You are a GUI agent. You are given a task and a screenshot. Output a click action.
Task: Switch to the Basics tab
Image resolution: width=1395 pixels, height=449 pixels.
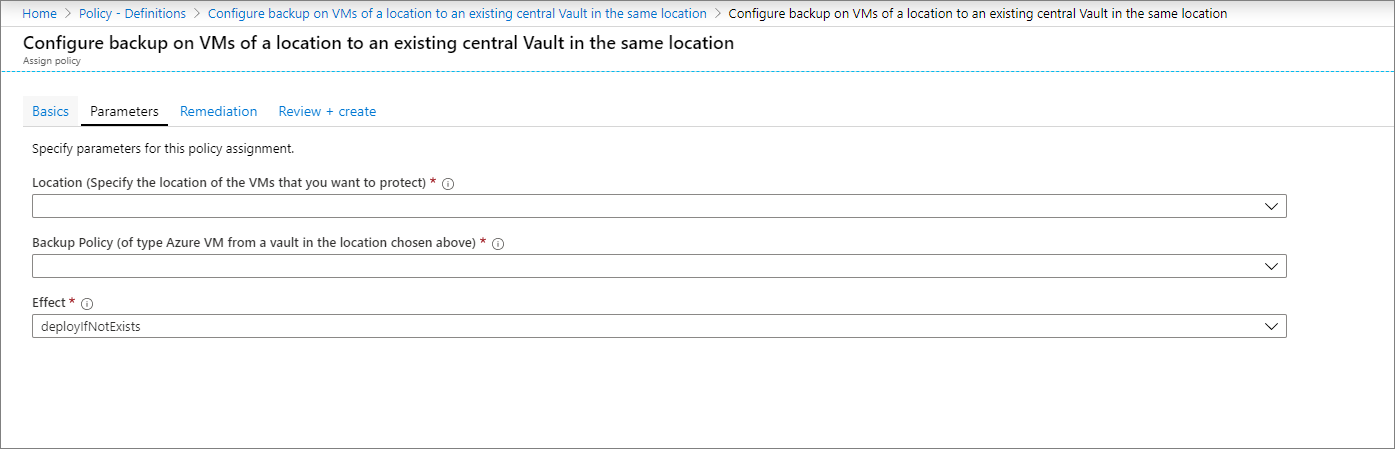pyautogui.click(x=50, y=111)
